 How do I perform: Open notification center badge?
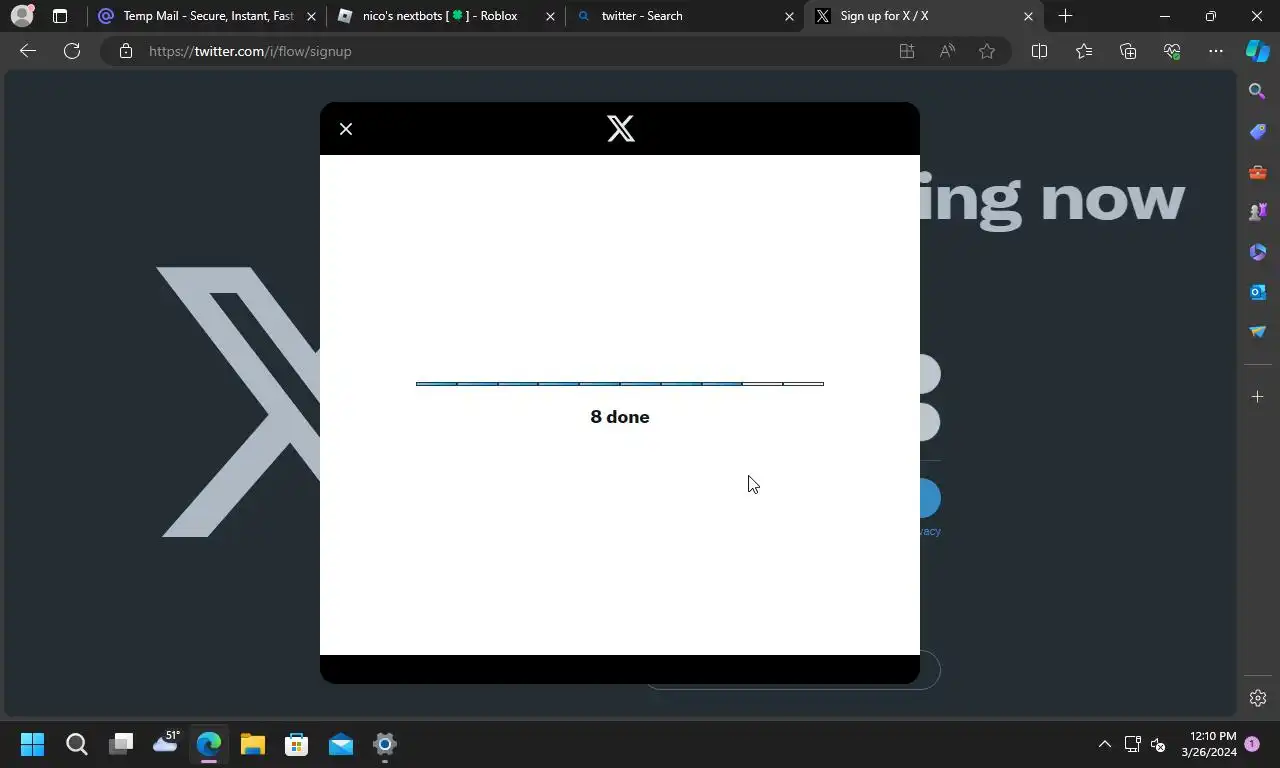1252,744
